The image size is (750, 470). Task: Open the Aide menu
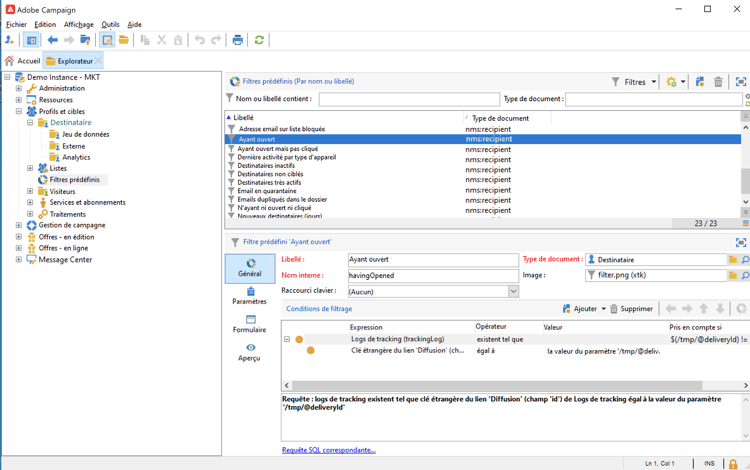click(134, 24)
